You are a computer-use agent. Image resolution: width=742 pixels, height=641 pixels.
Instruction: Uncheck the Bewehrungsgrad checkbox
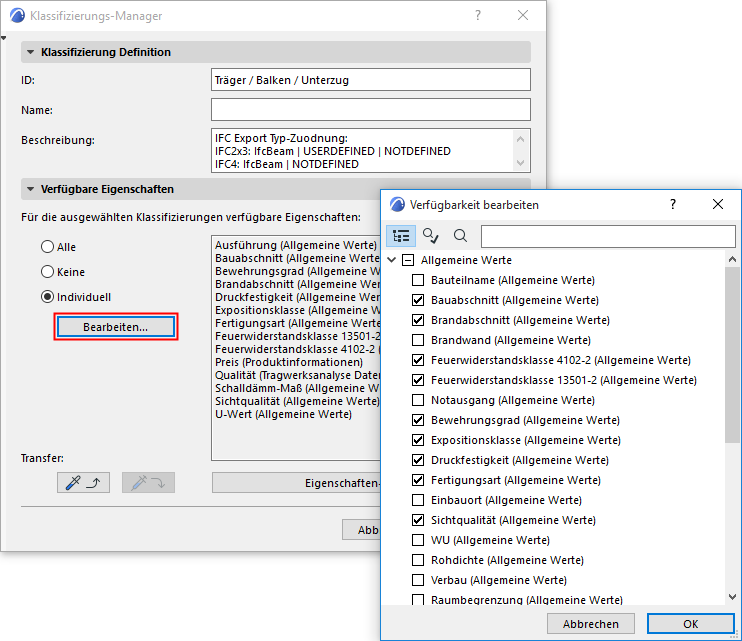coord(418,420)
